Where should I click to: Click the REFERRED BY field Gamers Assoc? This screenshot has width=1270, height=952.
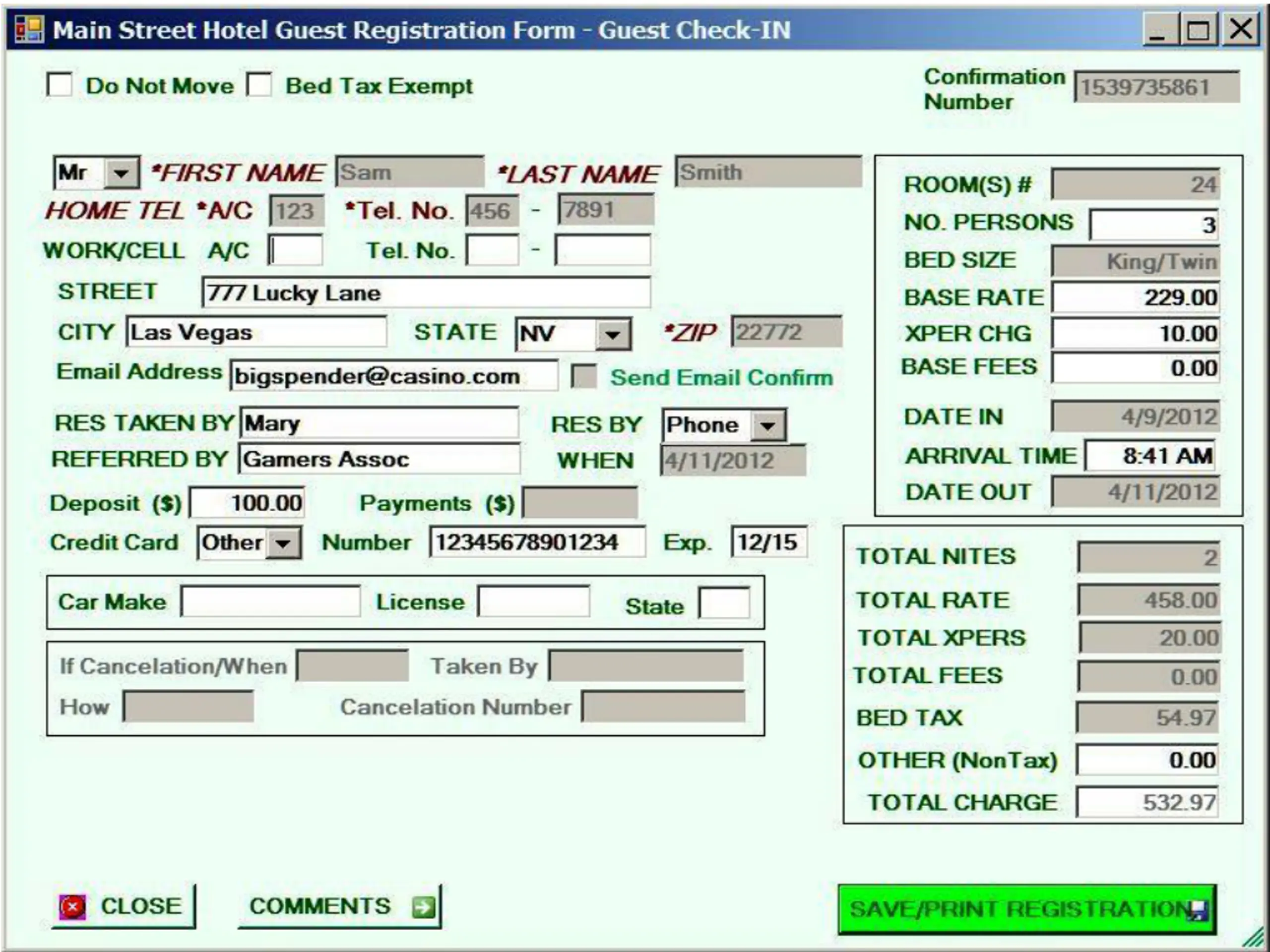pyautogui.click(x=379, y=459)
